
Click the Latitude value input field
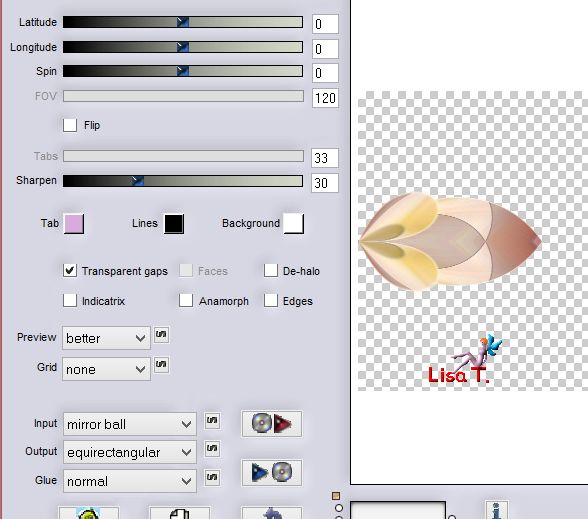325,24
